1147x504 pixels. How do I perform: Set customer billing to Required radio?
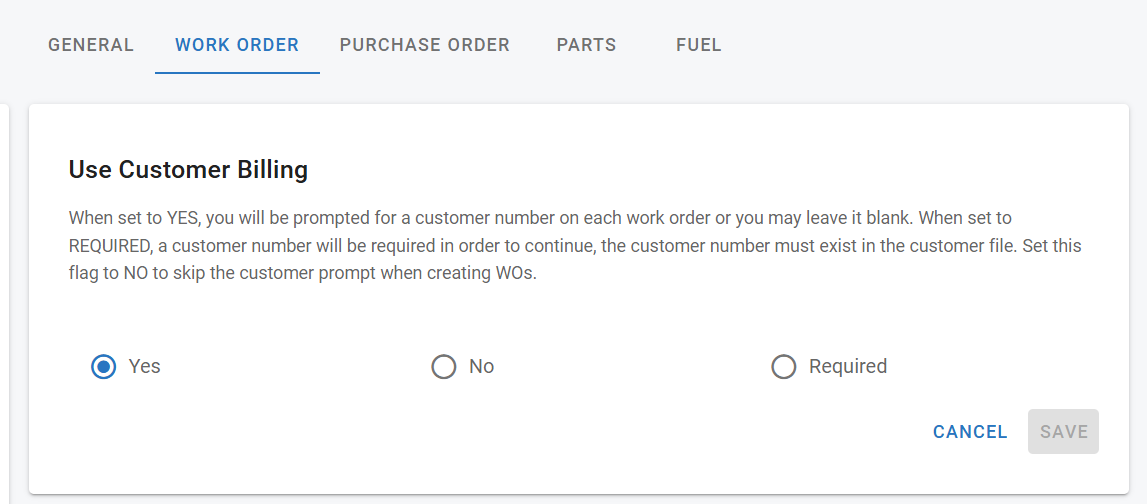click(x=783, y=367)
